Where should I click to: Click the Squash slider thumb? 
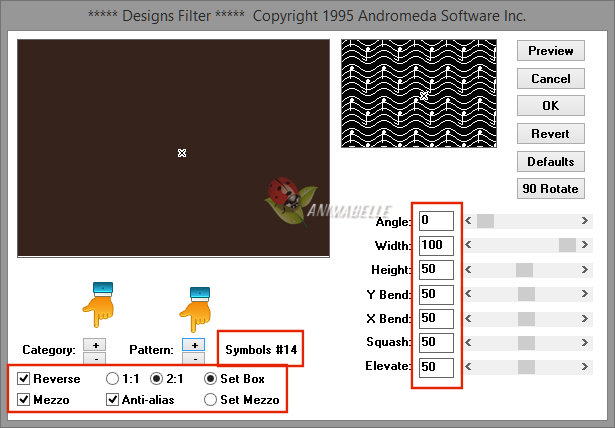526,342
